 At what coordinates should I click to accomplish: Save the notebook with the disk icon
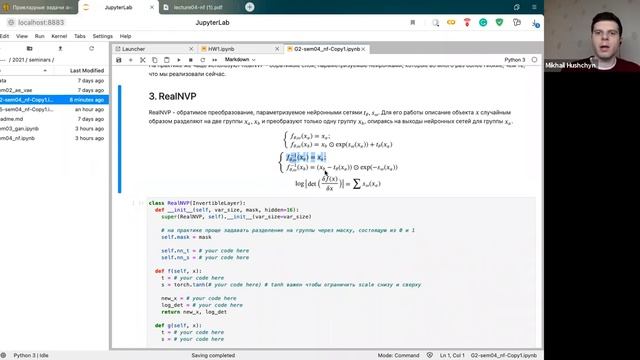coord(119,60)
